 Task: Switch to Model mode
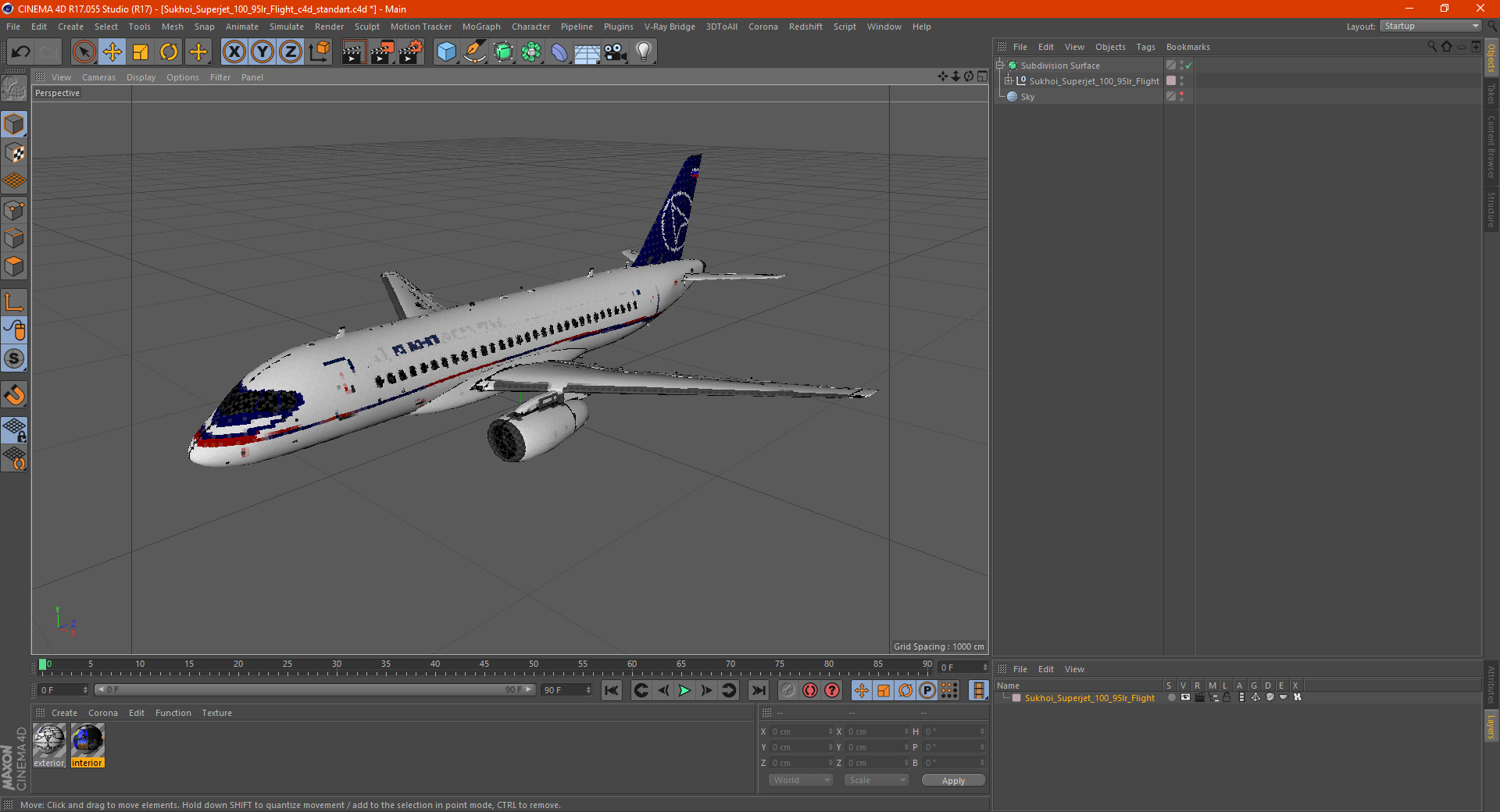[x=14, y=125]
